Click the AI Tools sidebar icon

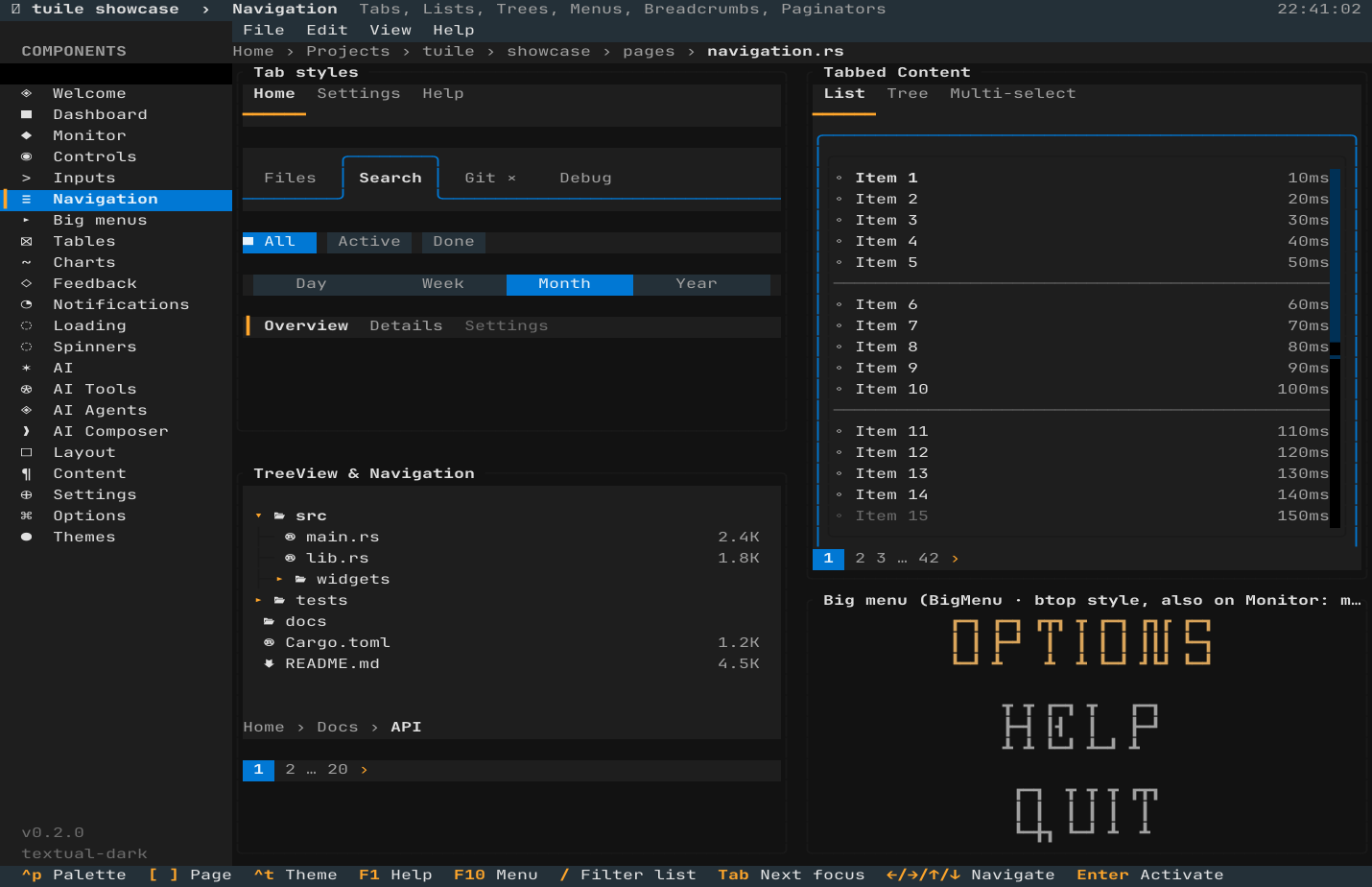pyautogui.click(x=26, y=389)
